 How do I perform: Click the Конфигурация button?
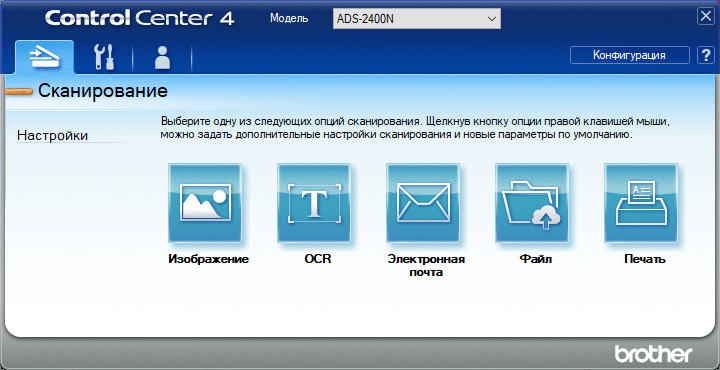point(630,55)
